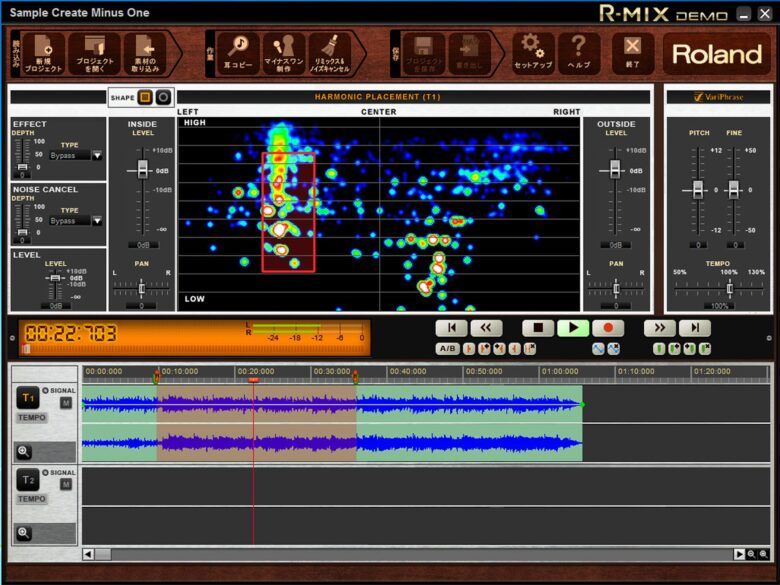780x585 pixels.
Task: Select track T1
Action: 28,398
